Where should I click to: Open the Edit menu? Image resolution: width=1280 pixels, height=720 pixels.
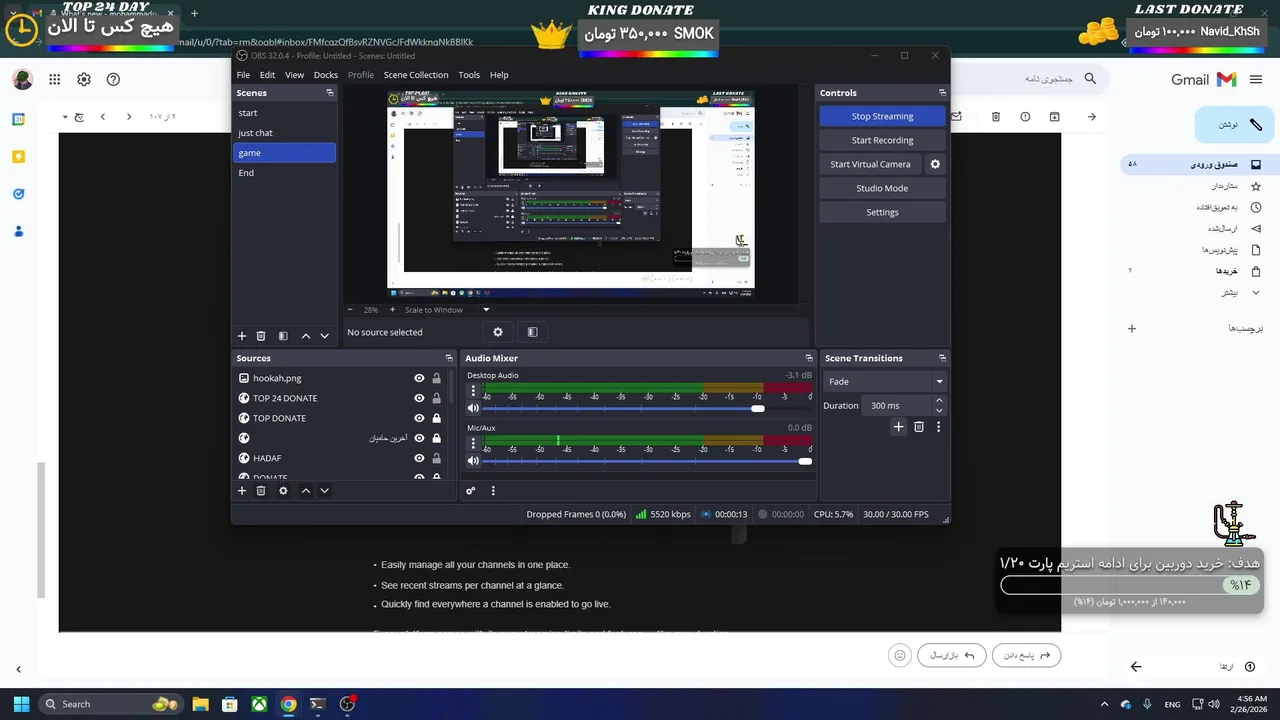267,75
